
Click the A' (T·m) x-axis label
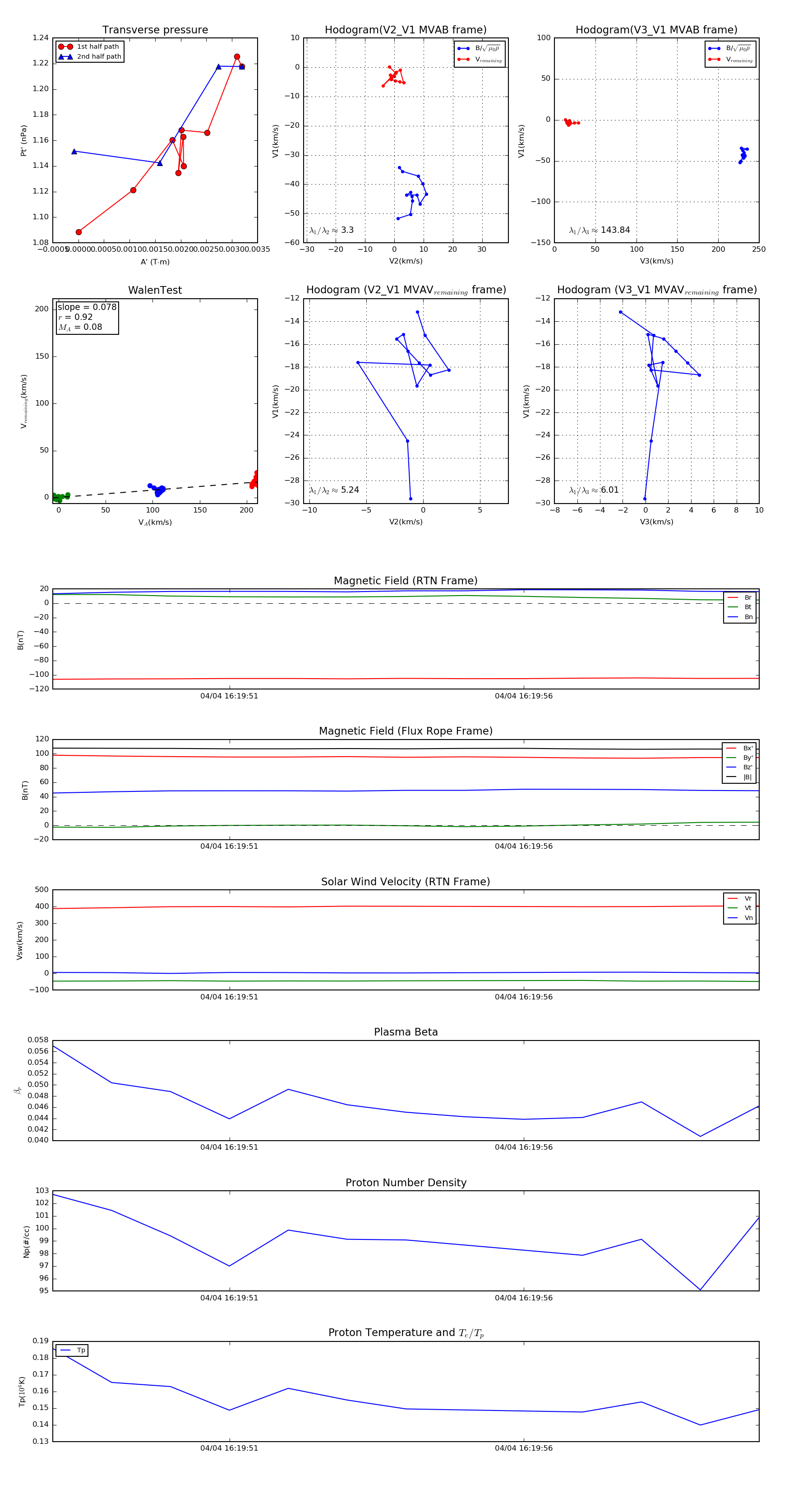(155, 262)
